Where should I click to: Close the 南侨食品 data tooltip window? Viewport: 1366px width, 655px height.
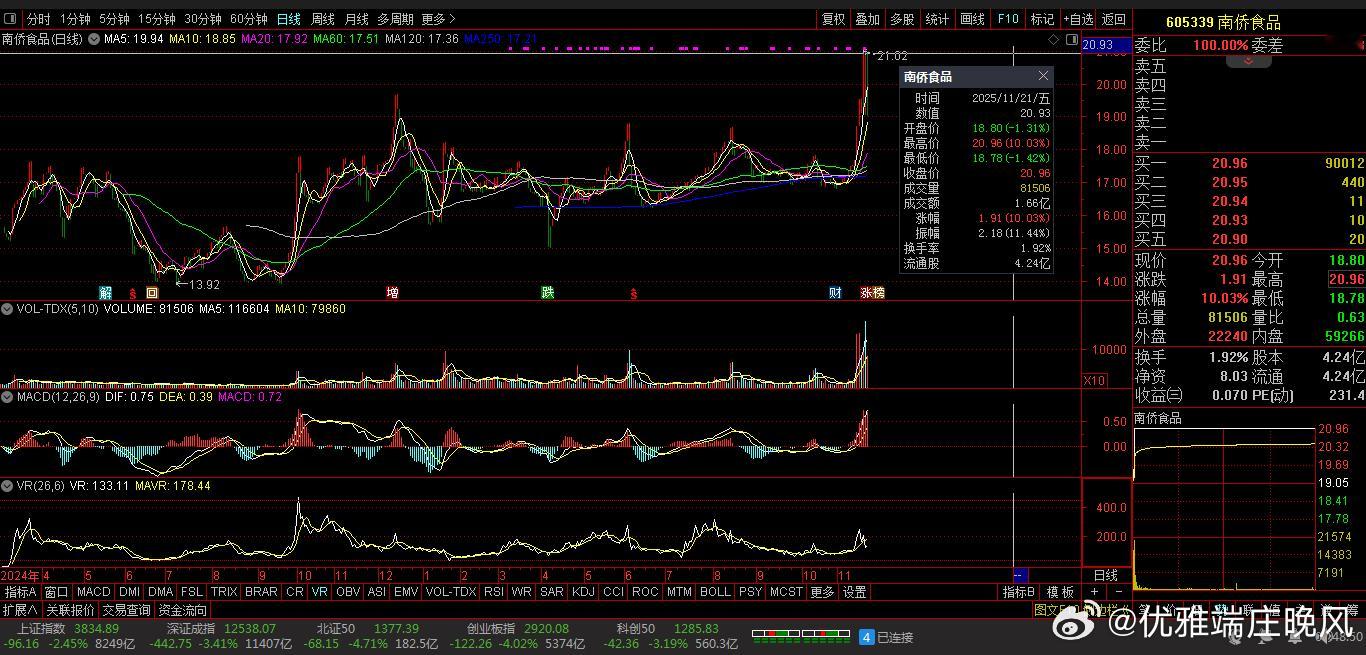point(1043,76)
